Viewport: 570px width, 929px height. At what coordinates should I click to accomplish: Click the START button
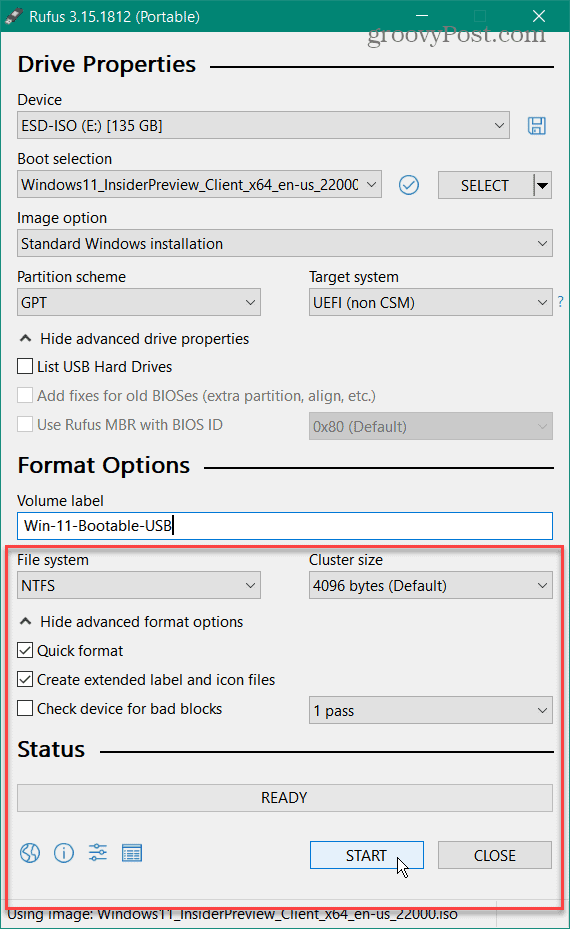point(367,855)
